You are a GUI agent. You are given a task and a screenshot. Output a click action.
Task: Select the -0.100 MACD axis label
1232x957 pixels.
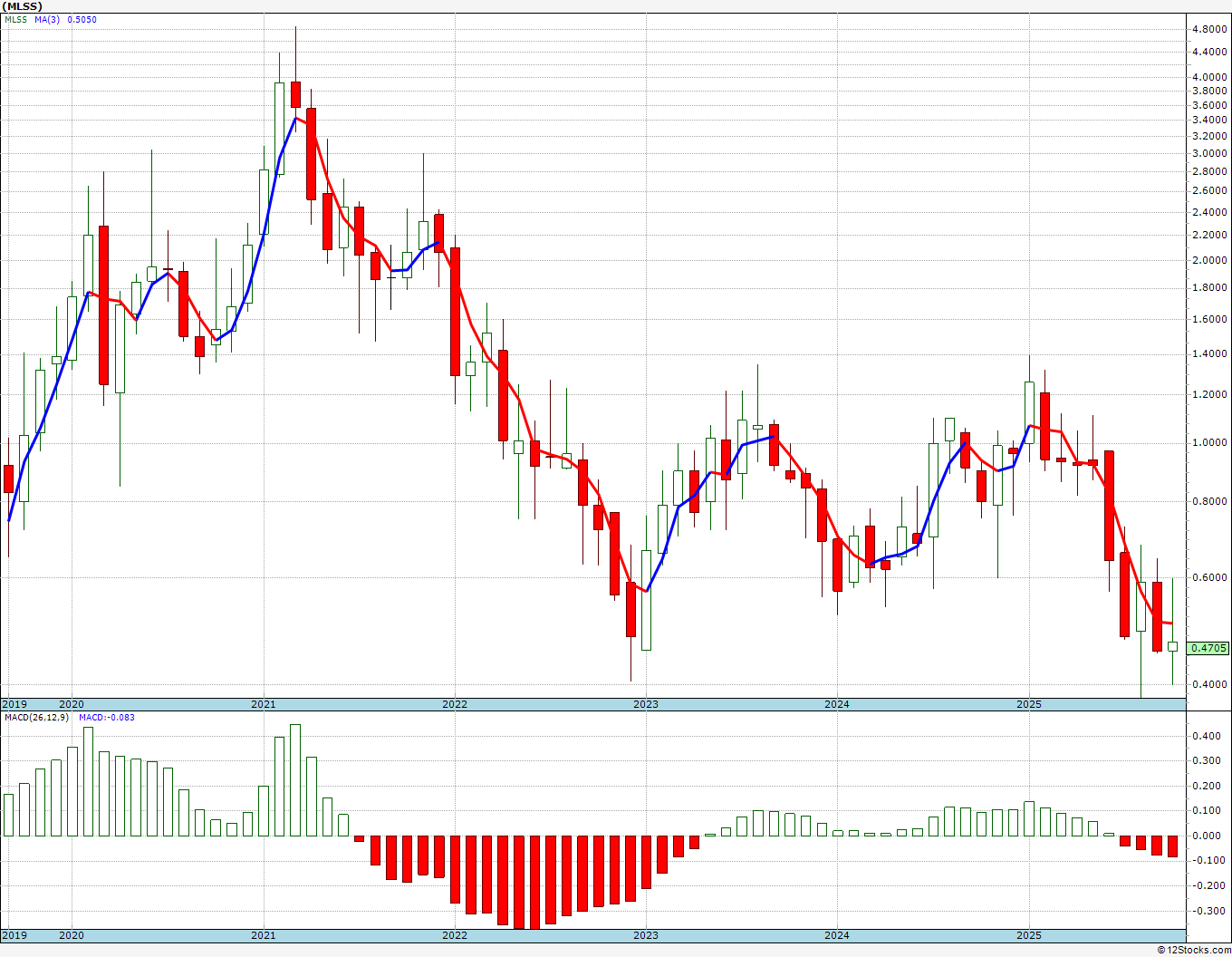[1208, 861]
